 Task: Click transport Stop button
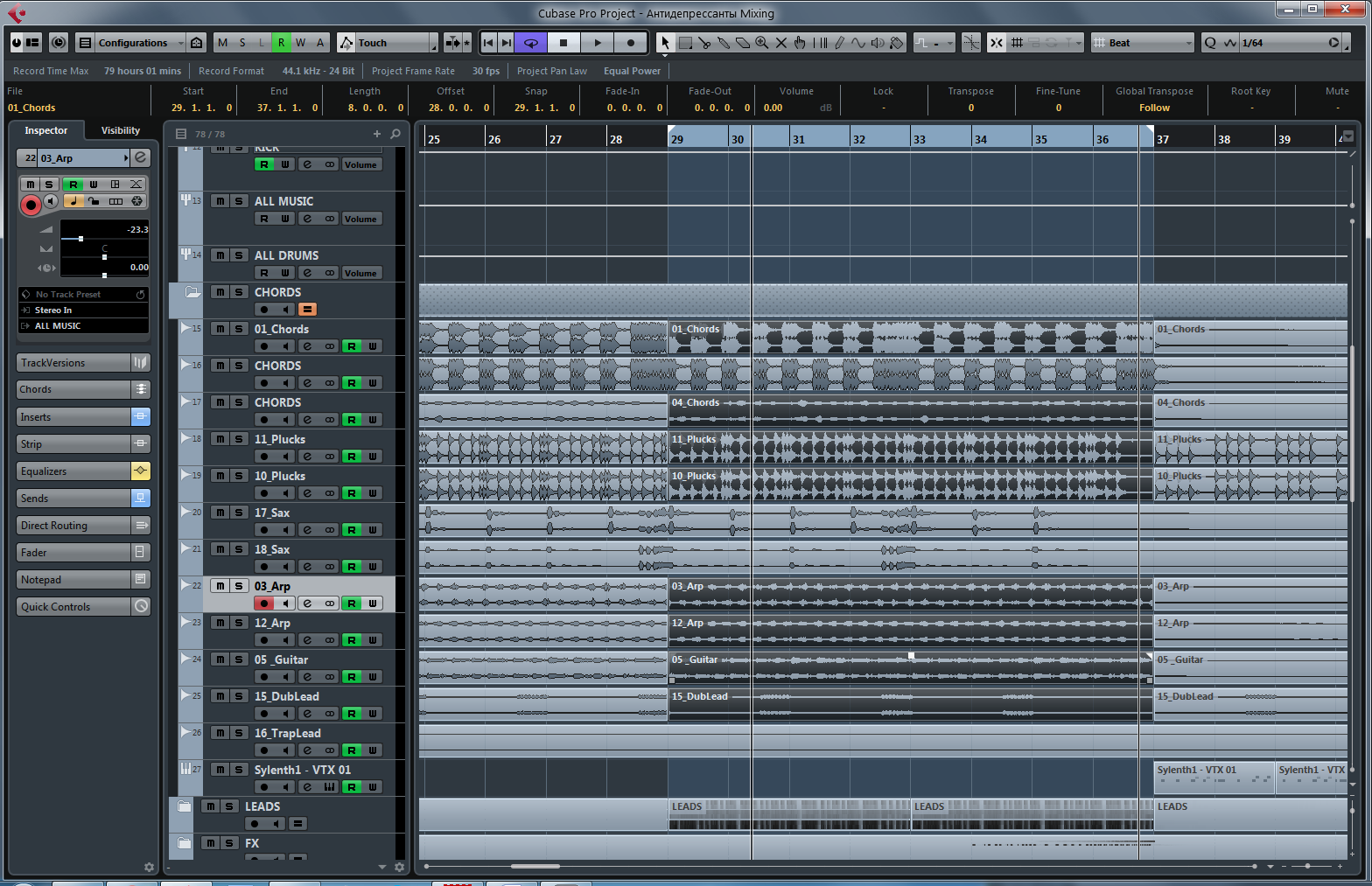point(563,42)
